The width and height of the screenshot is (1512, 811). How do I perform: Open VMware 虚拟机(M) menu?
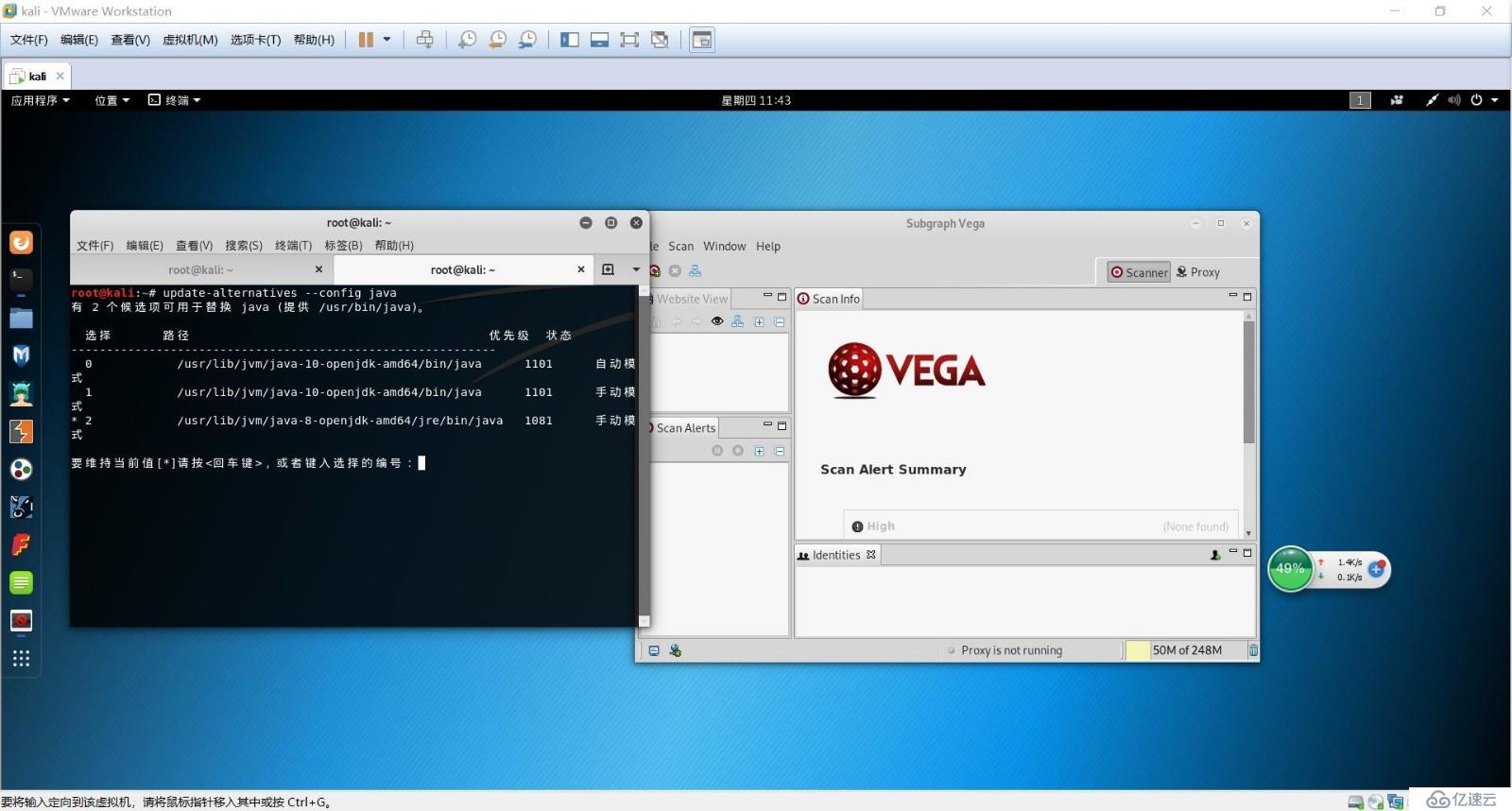[x=190, y=40]
